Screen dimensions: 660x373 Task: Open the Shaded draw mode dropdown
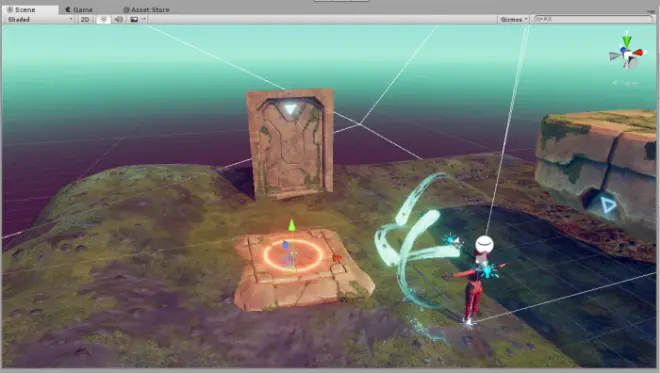point(40,19)
